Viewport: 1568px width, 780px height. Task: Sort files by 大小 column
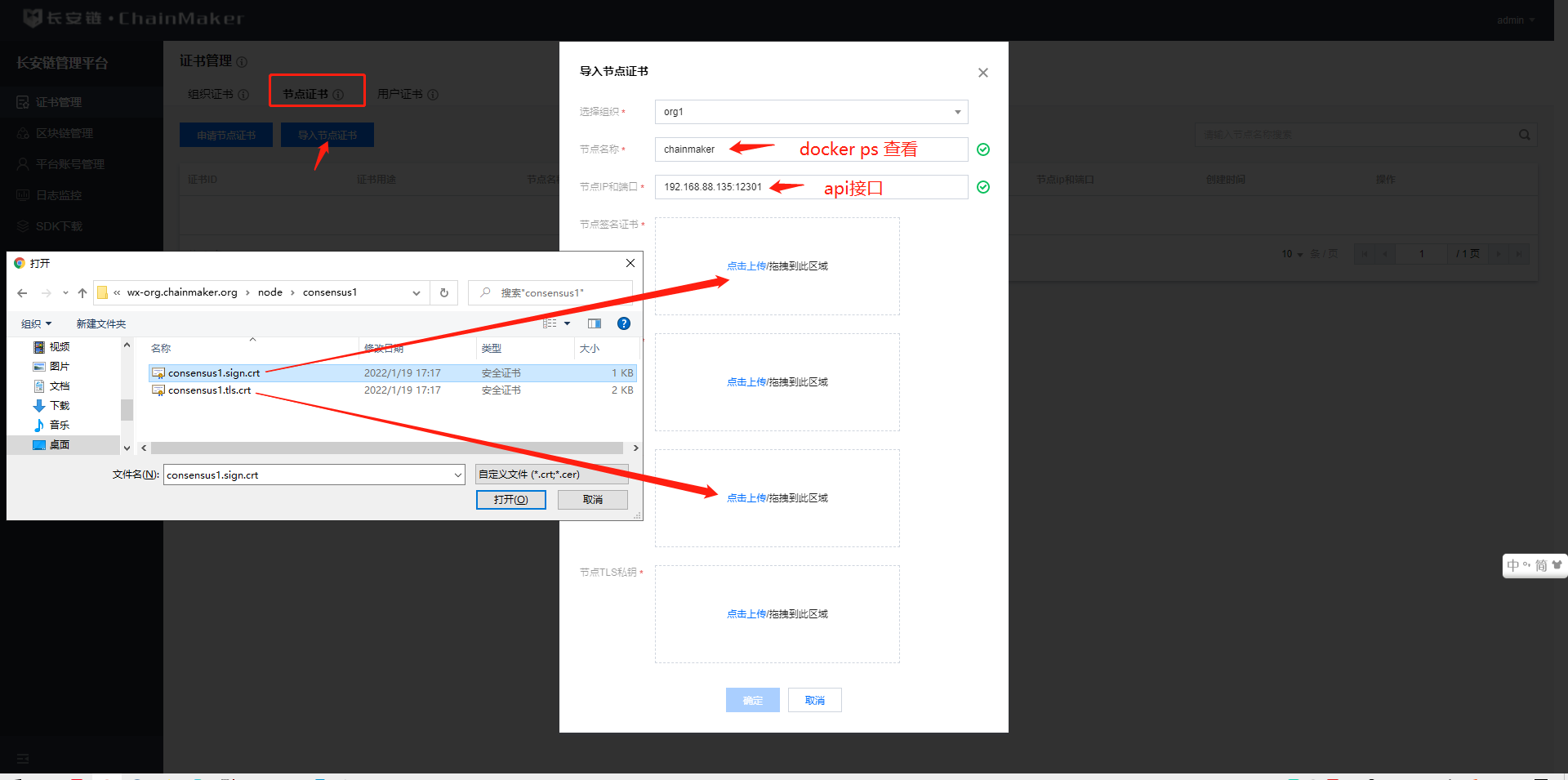pyautogui.click(x=590, y=349)
